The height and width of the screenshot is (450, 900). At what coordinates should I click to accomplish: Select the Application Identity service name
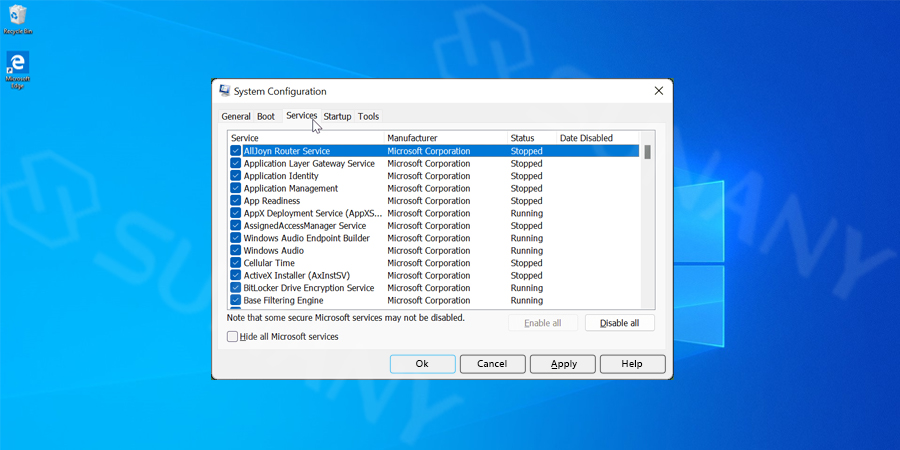[x=281, y=176]
